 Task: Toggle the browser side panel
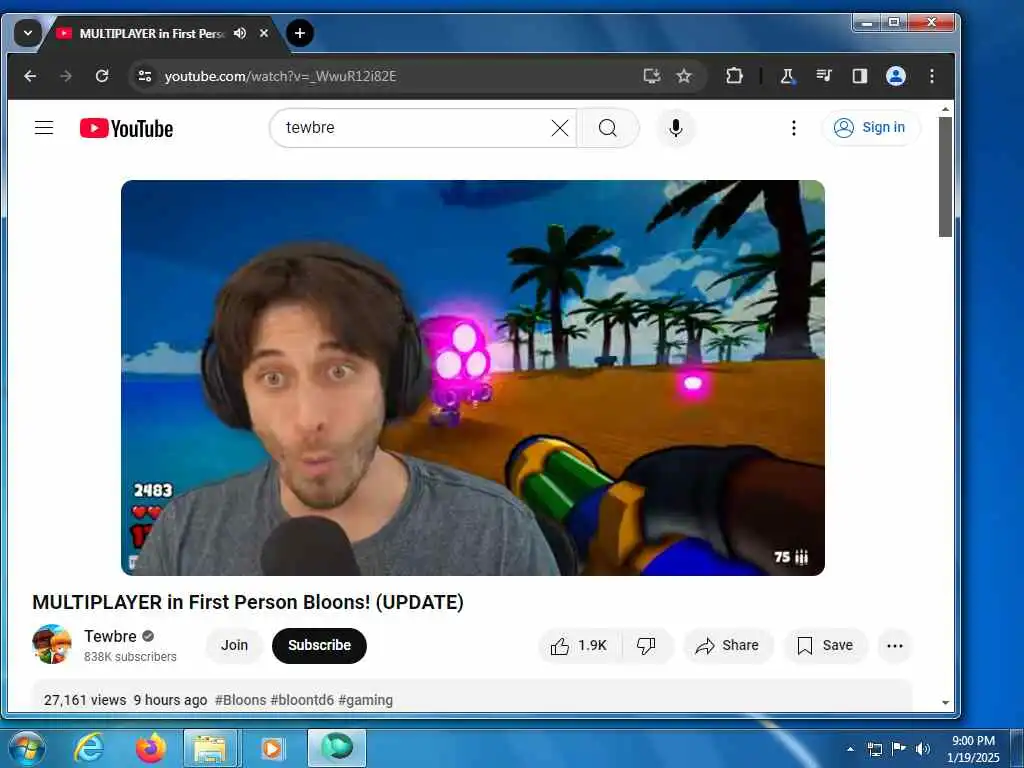point(859,76)
